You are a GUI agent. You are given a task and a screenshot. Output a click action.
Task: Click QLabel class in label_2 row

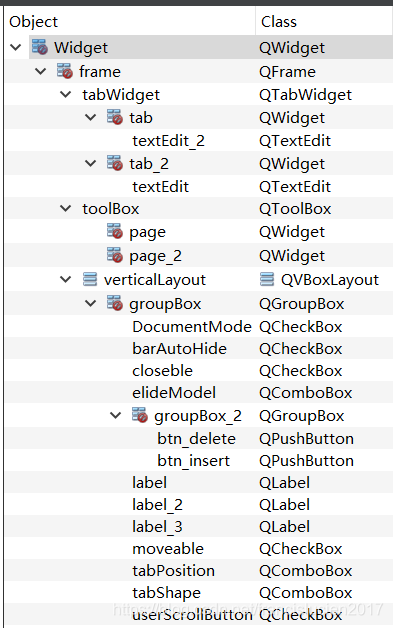pyautogui.click(x=284, y=505)
